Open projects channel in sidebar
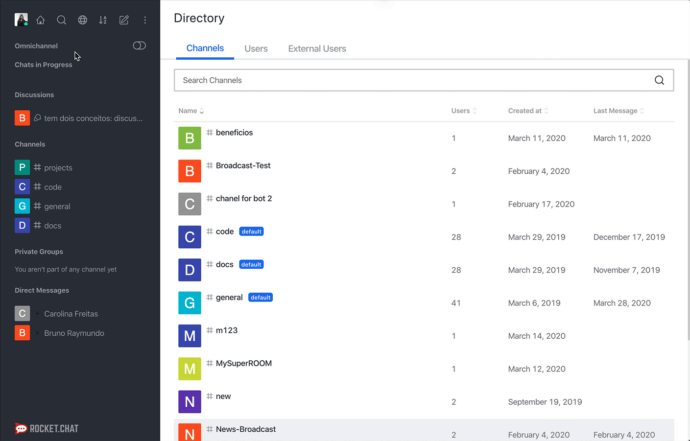Image resolution: width=690 pixels, height=441 pixels. click(x=80, y=168)
